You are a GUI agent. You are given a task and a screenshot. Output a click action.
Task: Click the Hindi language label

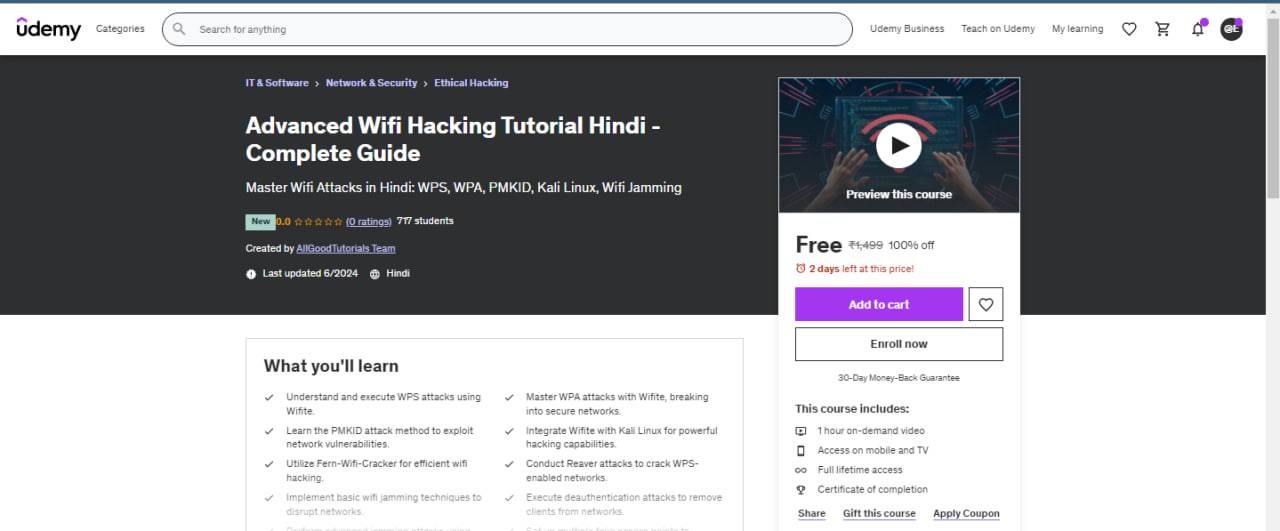pos(398,274)
